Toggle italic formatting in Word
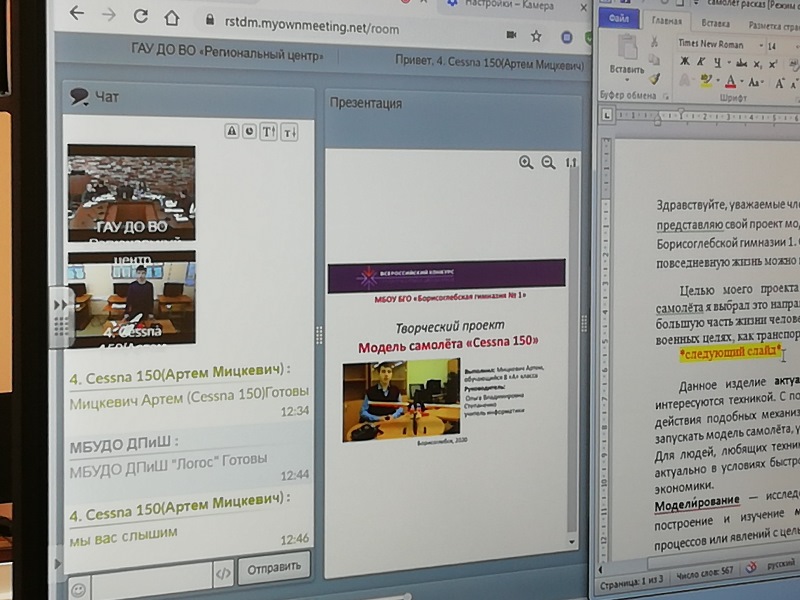This screenshot has height=600, width=800. click(703, 62)
